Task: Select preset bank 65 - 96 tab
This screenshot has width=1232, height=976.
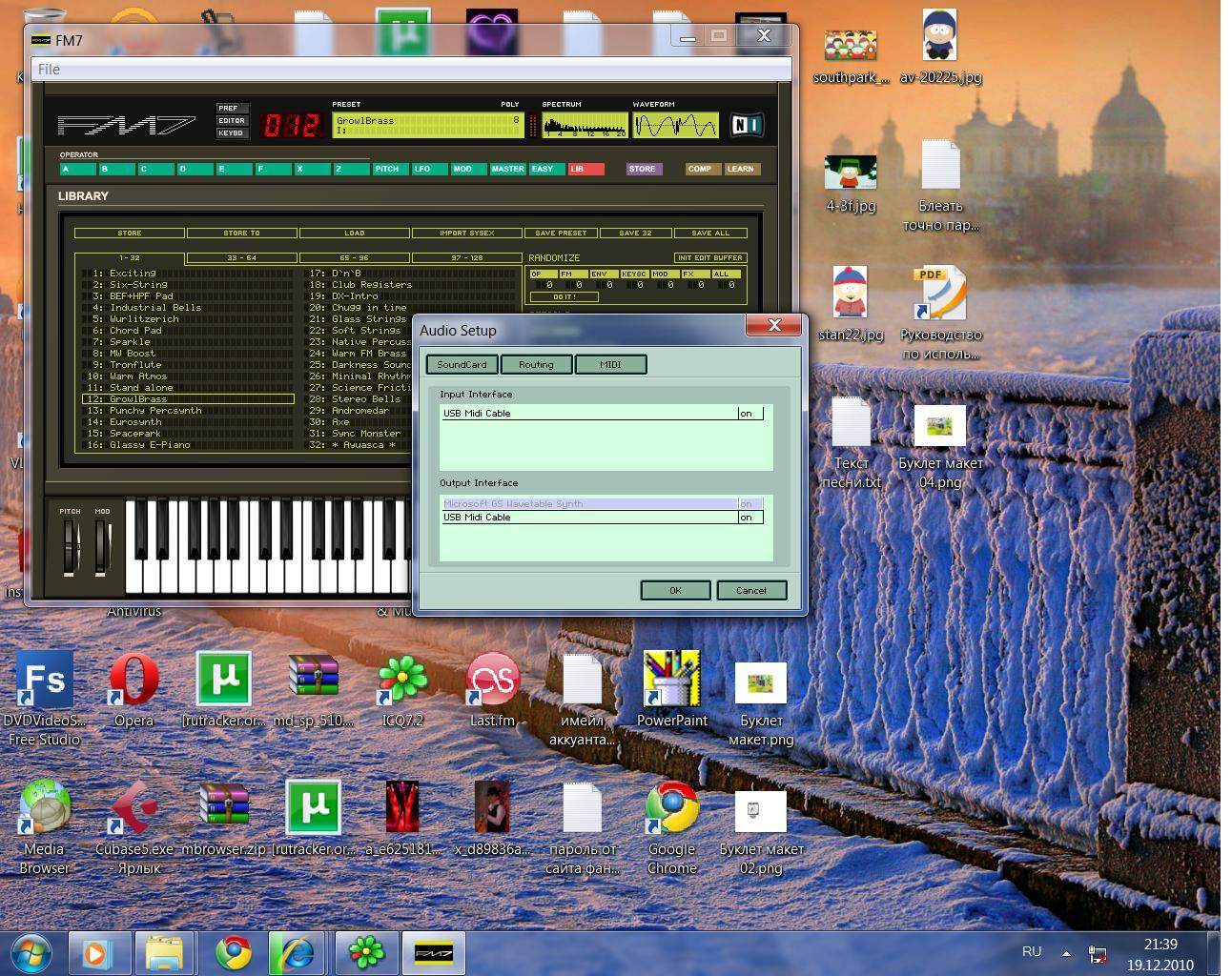Action: click(354, 257)
